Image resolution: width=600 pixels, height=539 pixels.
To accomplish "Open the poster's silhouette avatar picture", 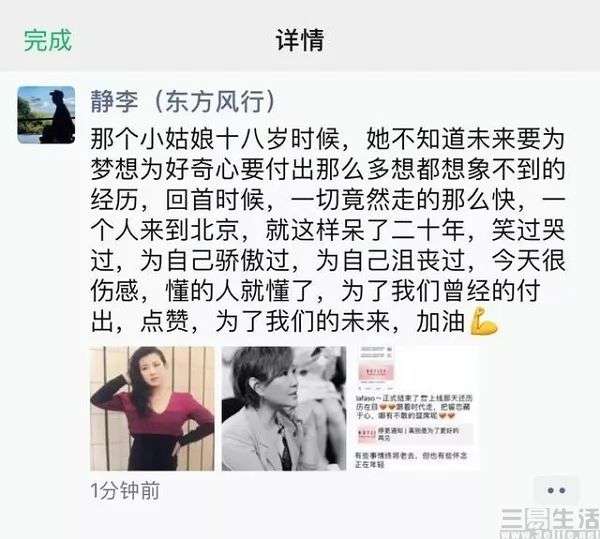I will pyautogui.click(x=46, y=115).
